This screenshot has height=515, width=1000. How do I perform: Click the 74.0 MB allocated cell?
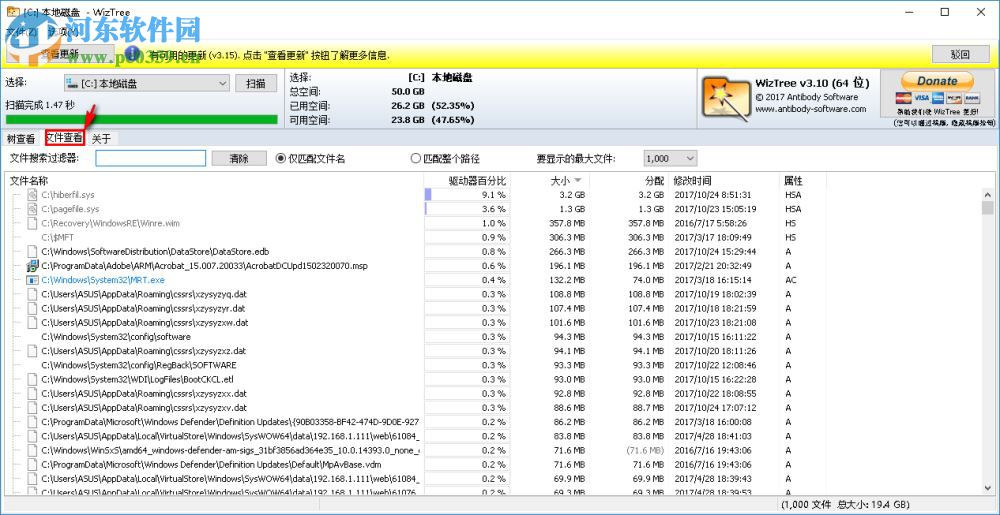[x=647, y=280]
